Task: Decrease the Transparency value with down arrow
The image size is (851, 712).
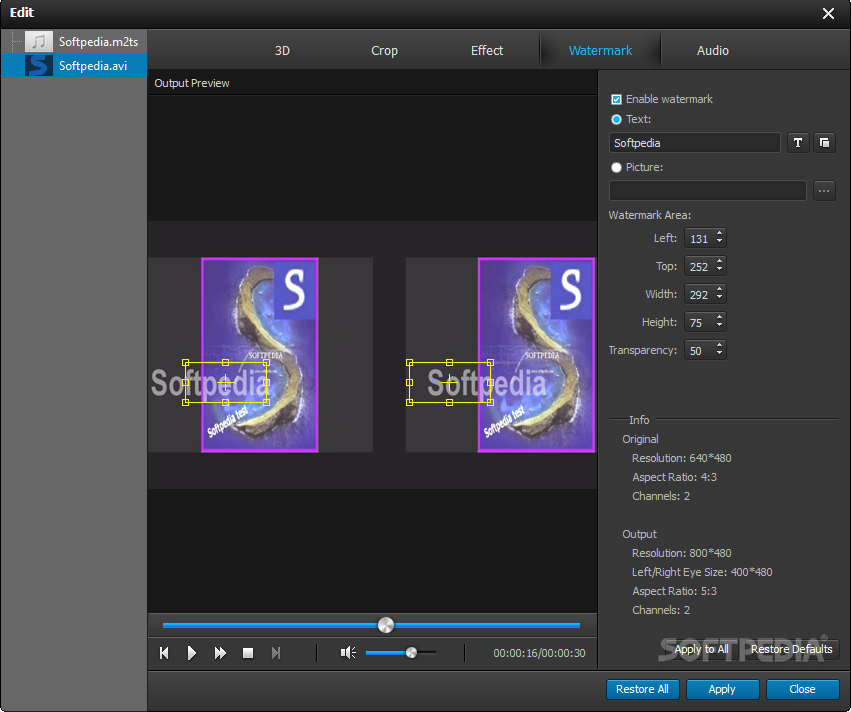Action: coord(720,354)
